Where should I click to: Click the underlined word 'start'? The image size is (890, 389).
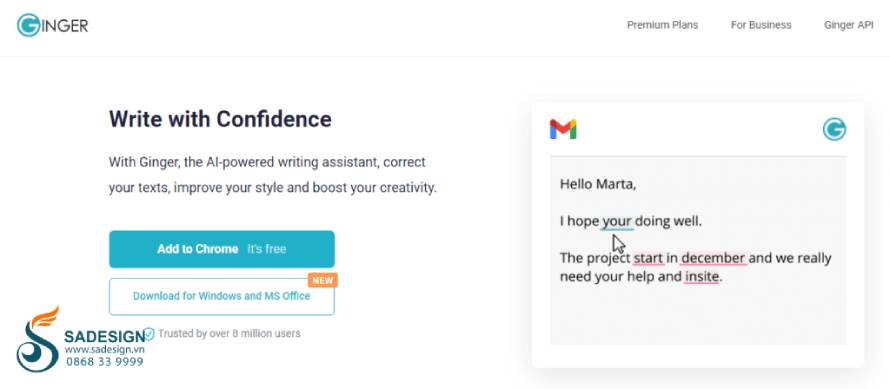pos(648,258)
